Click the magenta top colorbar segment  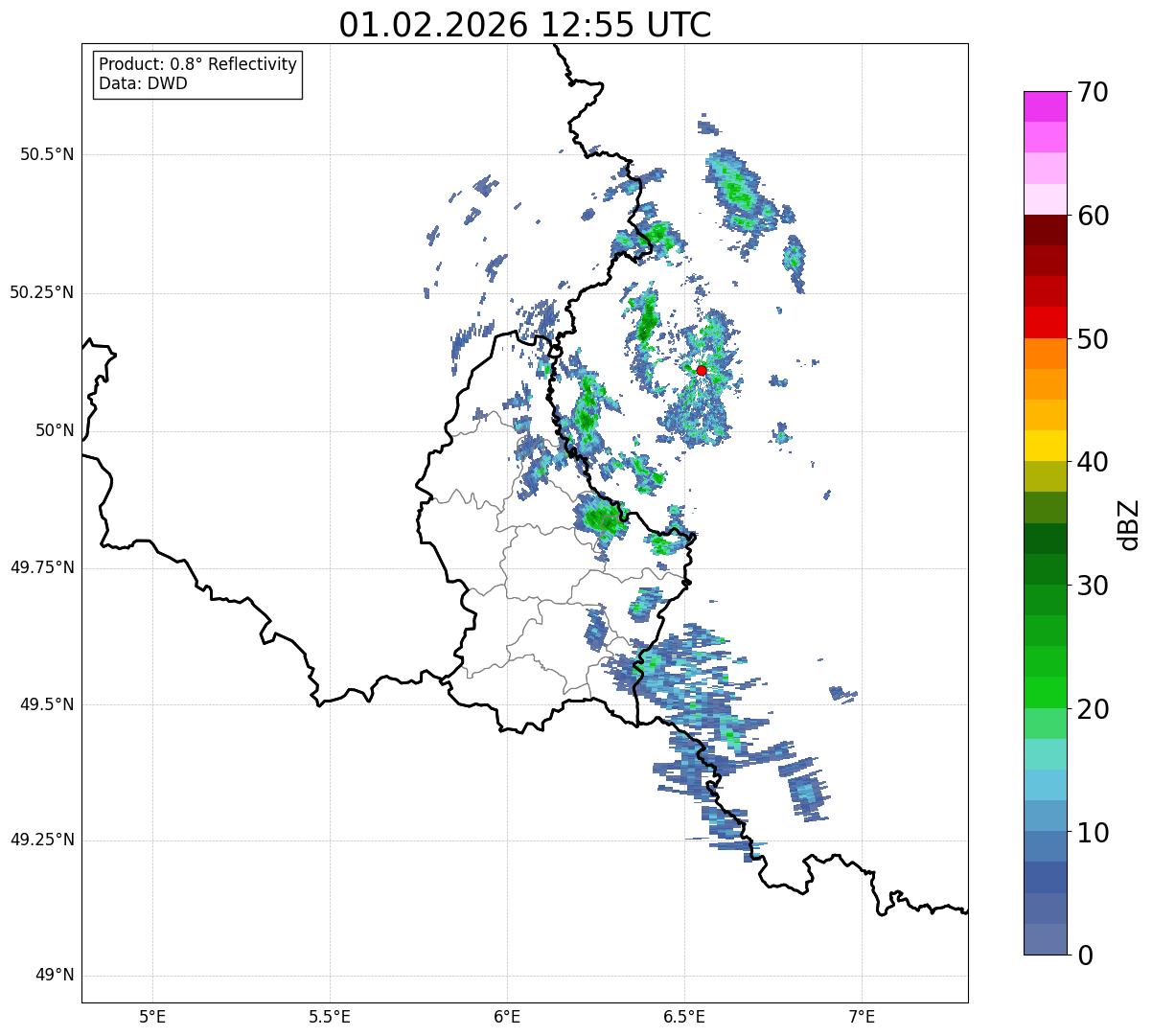[1046, 106]
